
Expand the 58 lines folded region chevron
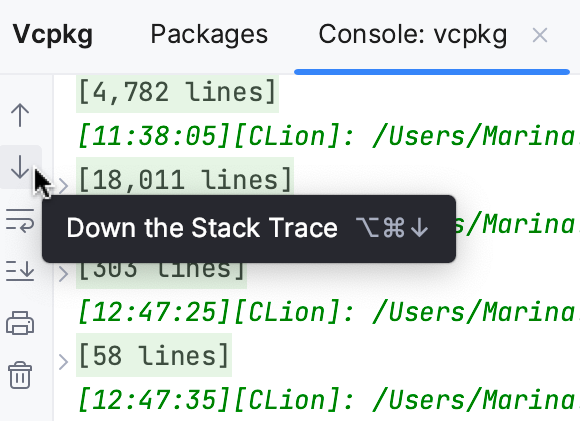coord(64,362)
